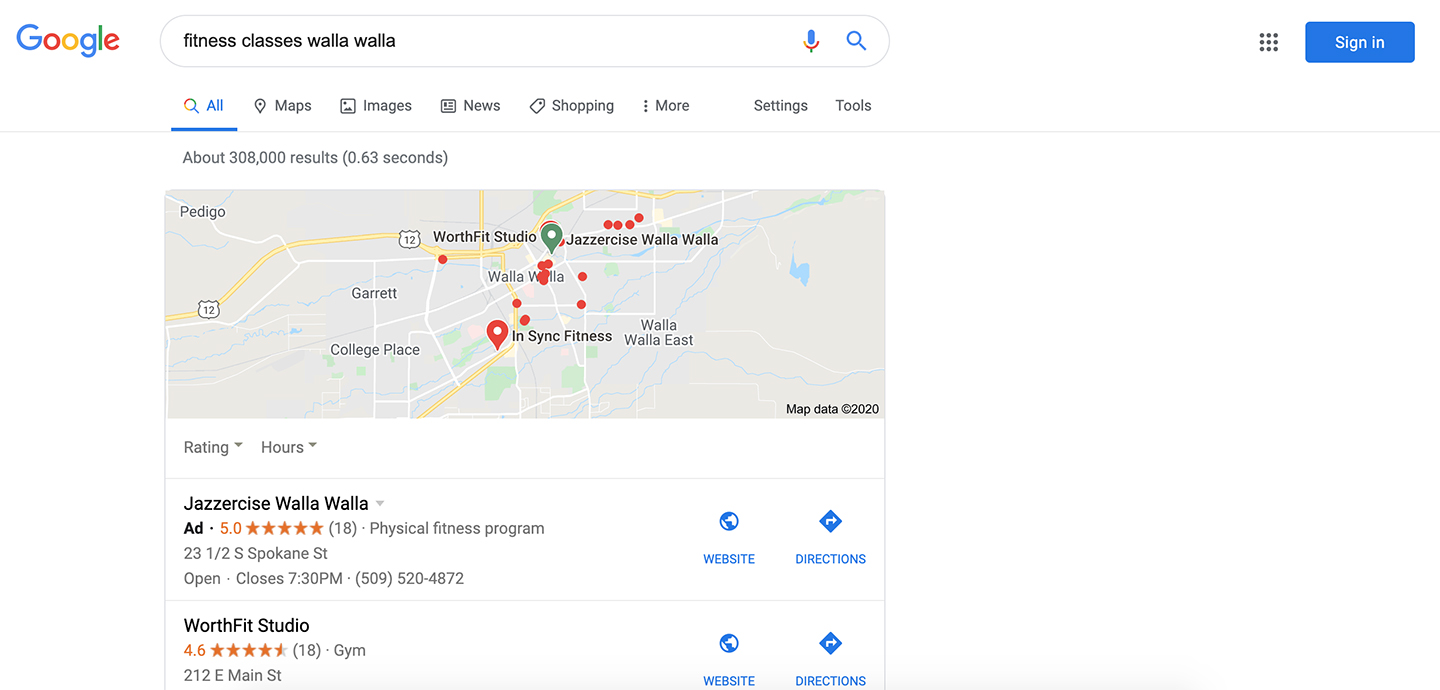Switch to the Maps tab
The height and width of the screenshot is (690, 1440).
point(282,105)
